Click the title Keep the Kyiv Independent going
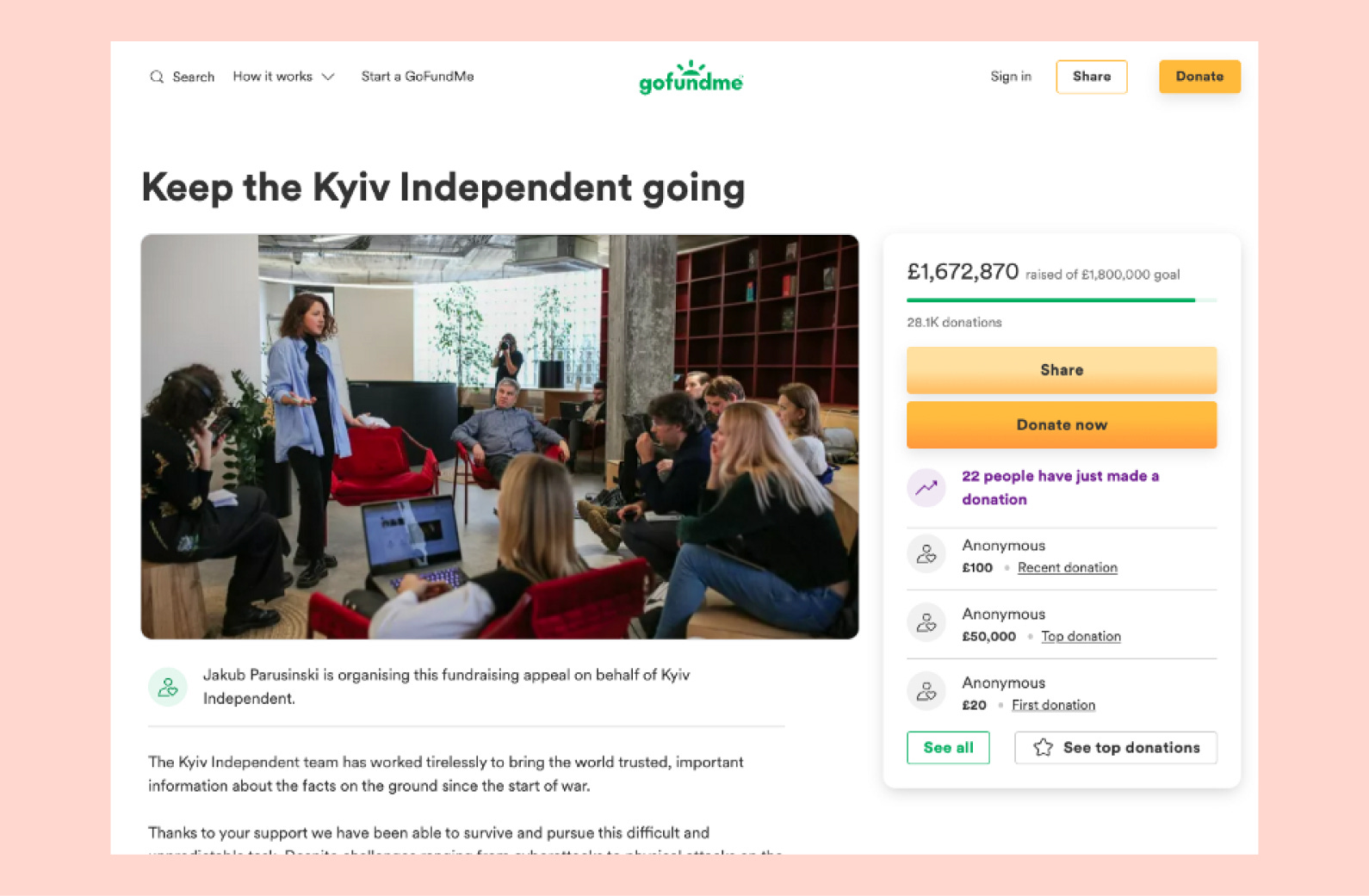 tap(443, 188)
